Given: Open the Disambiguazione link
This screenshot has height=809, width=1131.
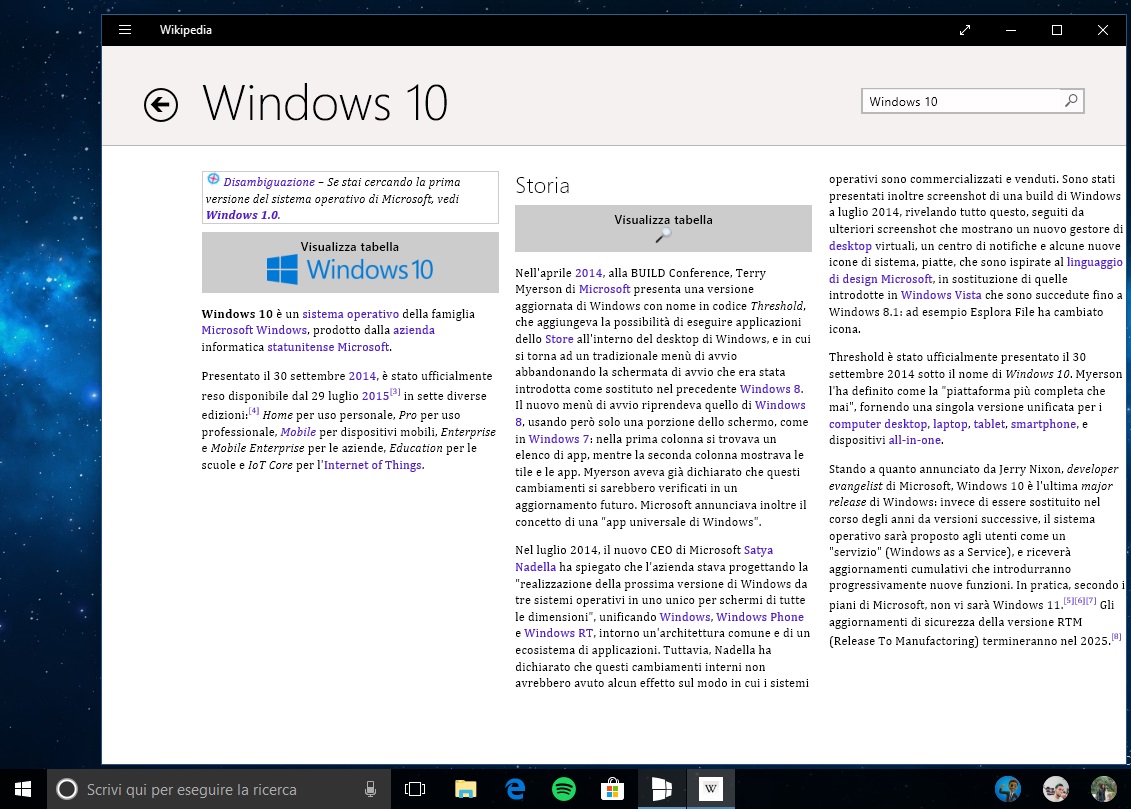Looking at the screenshot, I should tap(268, 182).
